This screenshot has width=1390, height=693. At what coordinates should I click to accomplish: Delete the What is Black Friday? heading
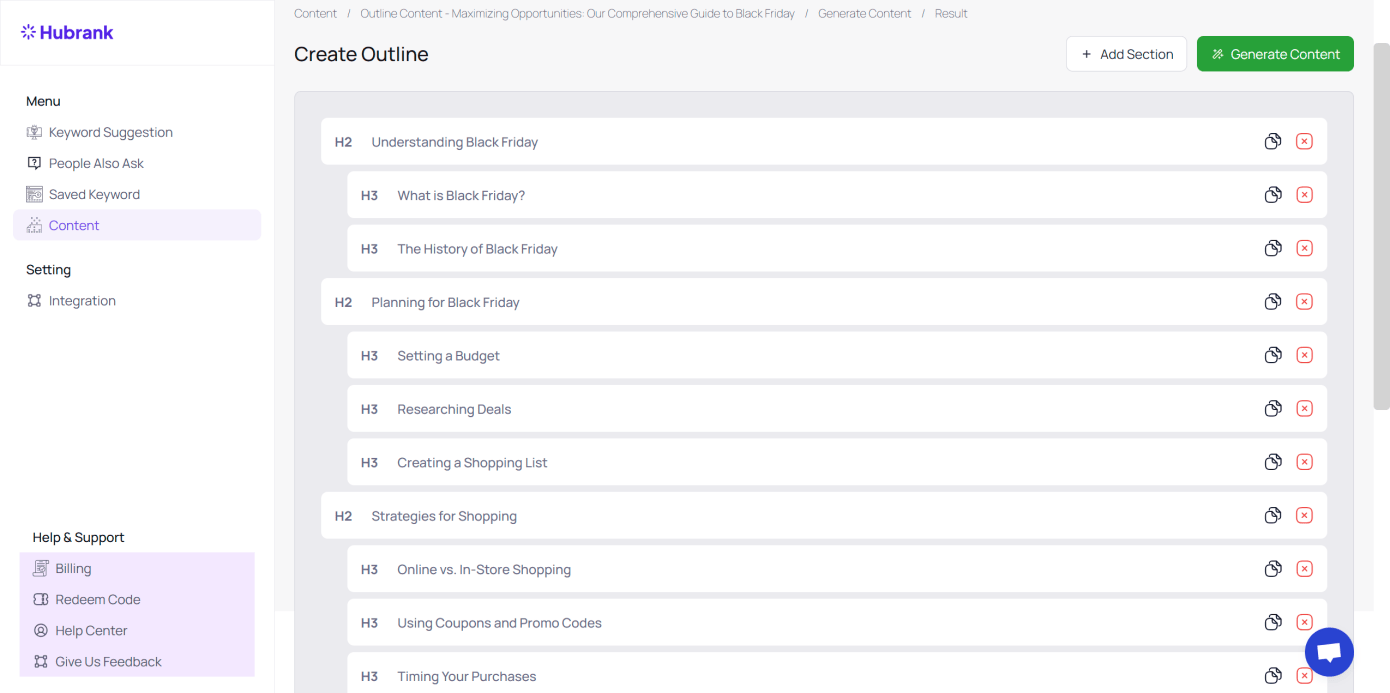click(x=1304, y=195)
